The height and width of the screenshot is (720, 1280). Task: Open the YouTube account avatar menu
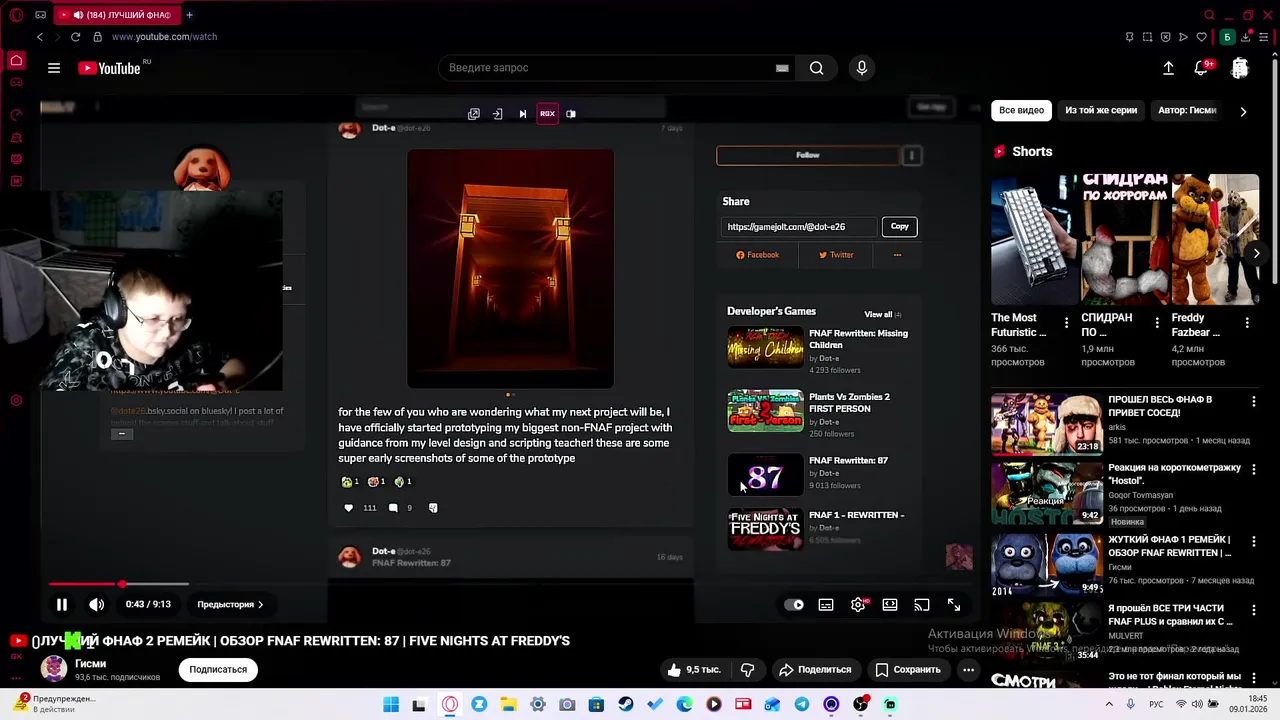coord(1240,68)
